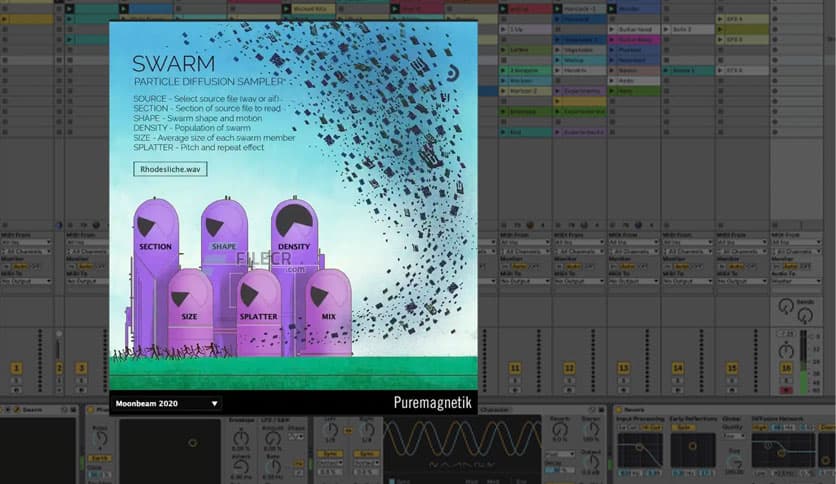
Task: Launch the 'Horizon 2' clip in track 11
Action: click(525, 91)
